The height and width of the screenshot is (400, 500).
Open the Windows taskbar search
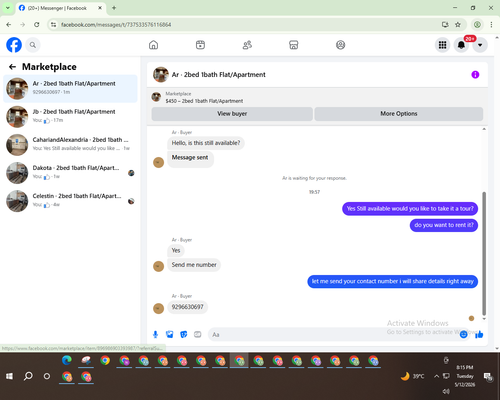click(x=28, y=376)
